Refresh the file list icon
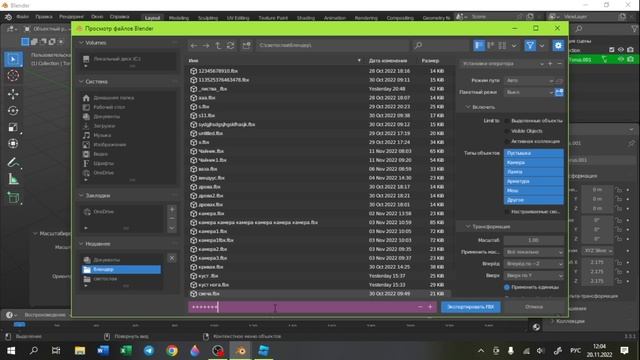 pyautogui.click(x=231, y=46)
